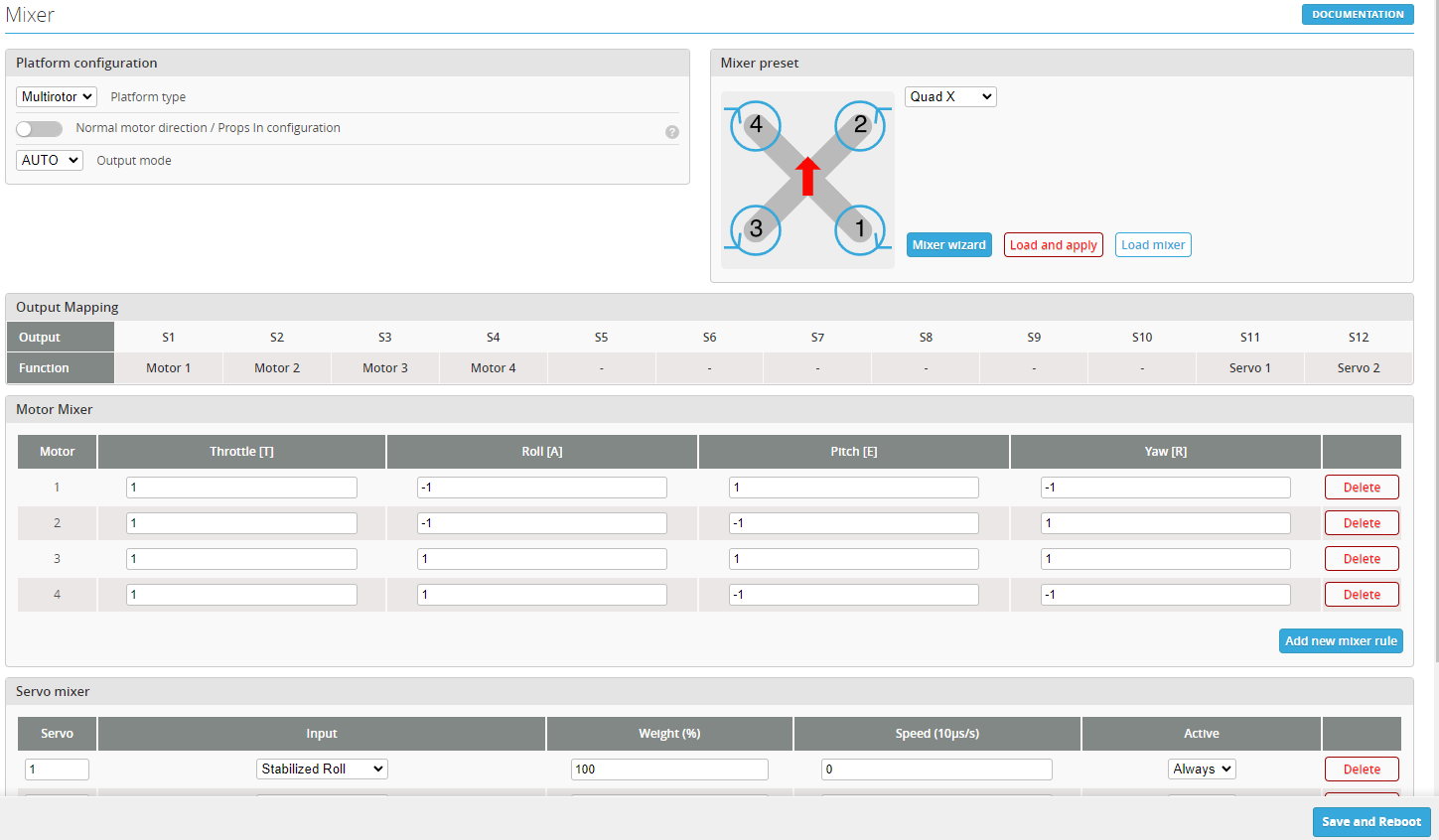The image size is (1439, 840).
Task: Click Save and Reboot
Action: point(1371,822)
